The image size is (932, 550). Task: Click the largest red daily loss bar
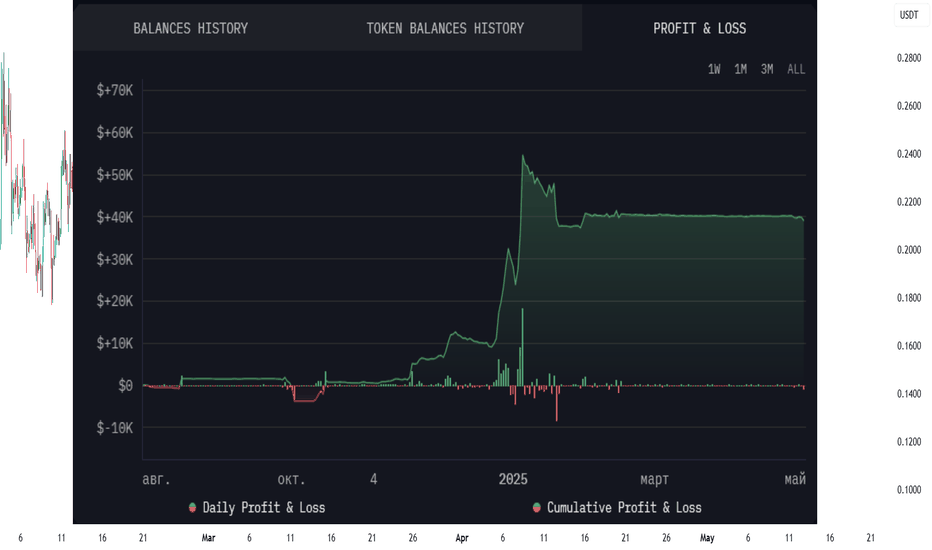click(x=557, y=403)
